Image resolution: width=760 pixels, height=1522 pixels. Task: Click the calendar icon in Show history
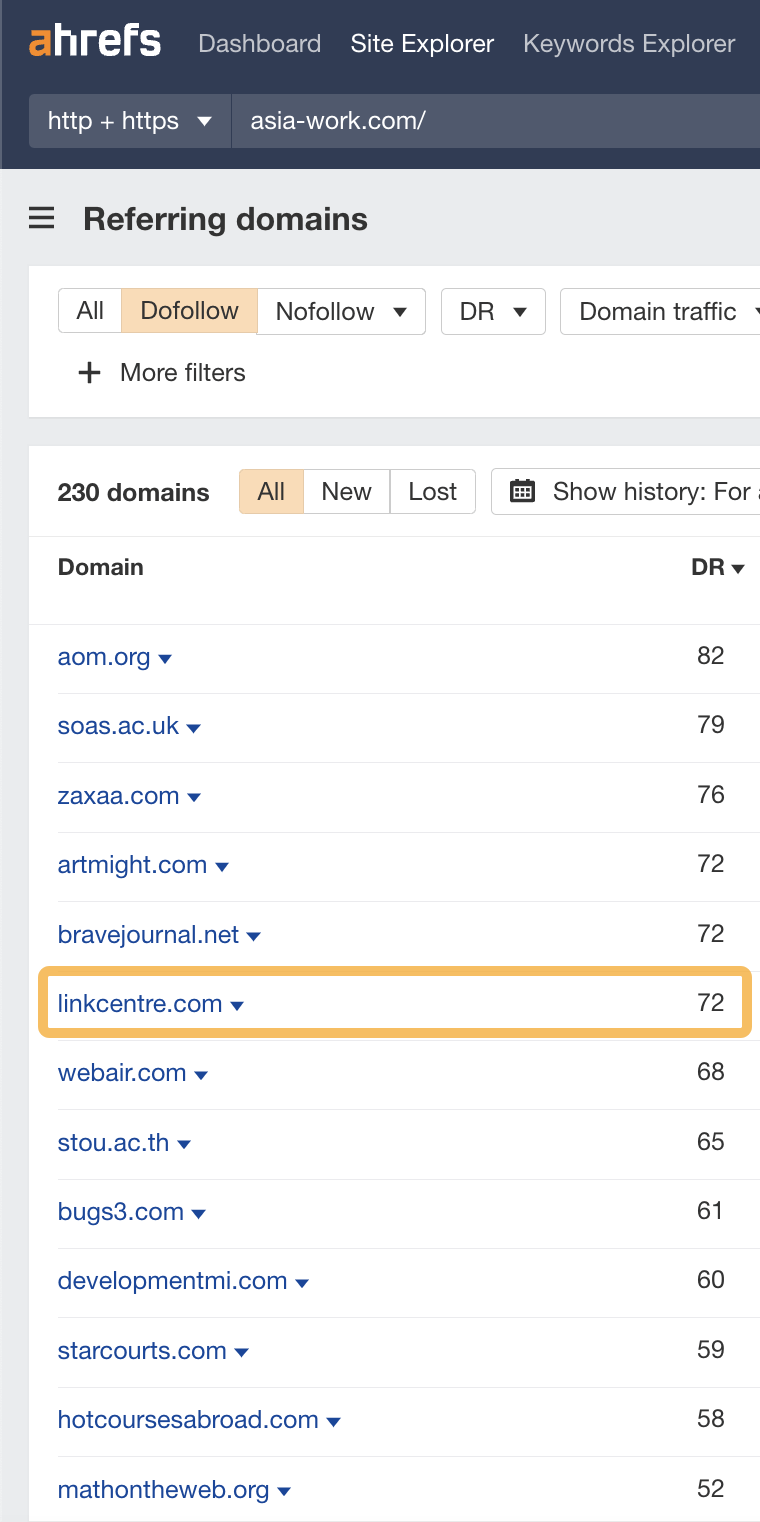[x=522, y=492]
